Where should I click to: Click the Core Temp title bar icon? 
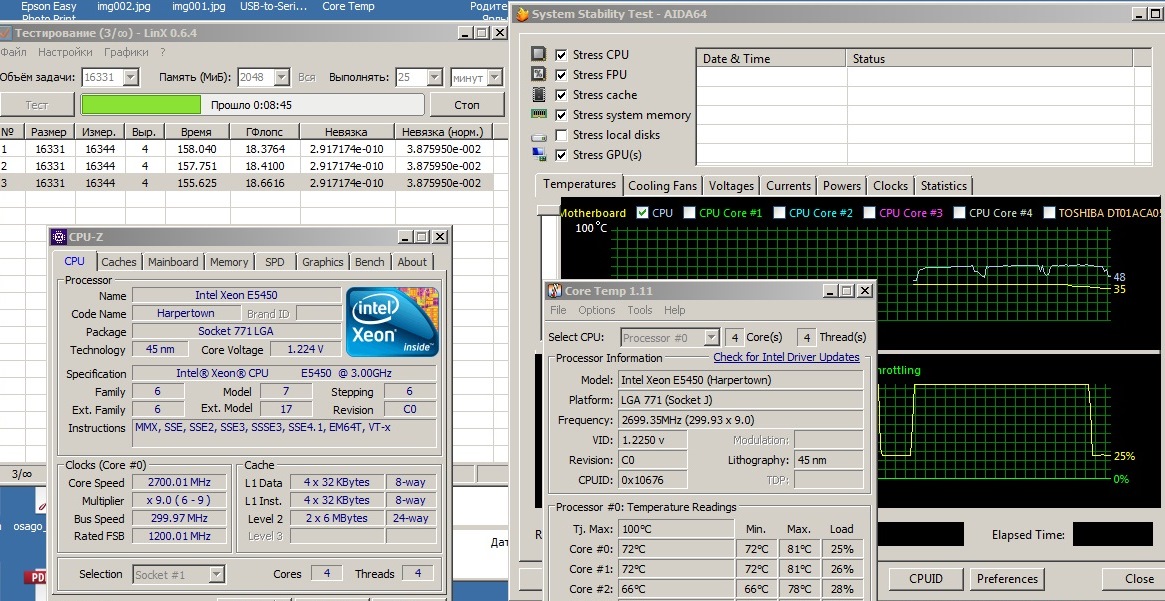(554, 291)
